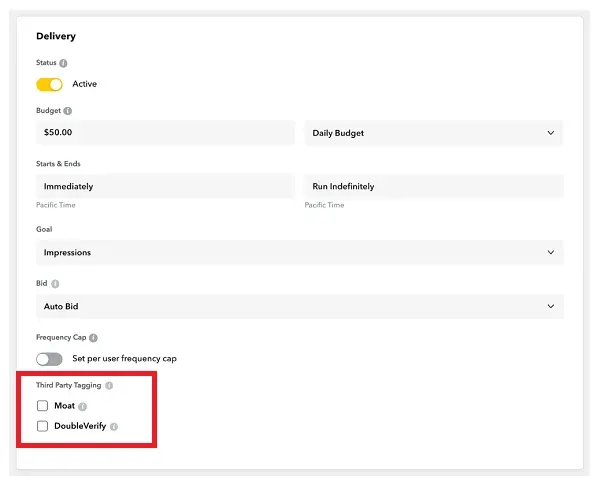
Task: Click the info icon next to Status
Action: click(63, 63)
